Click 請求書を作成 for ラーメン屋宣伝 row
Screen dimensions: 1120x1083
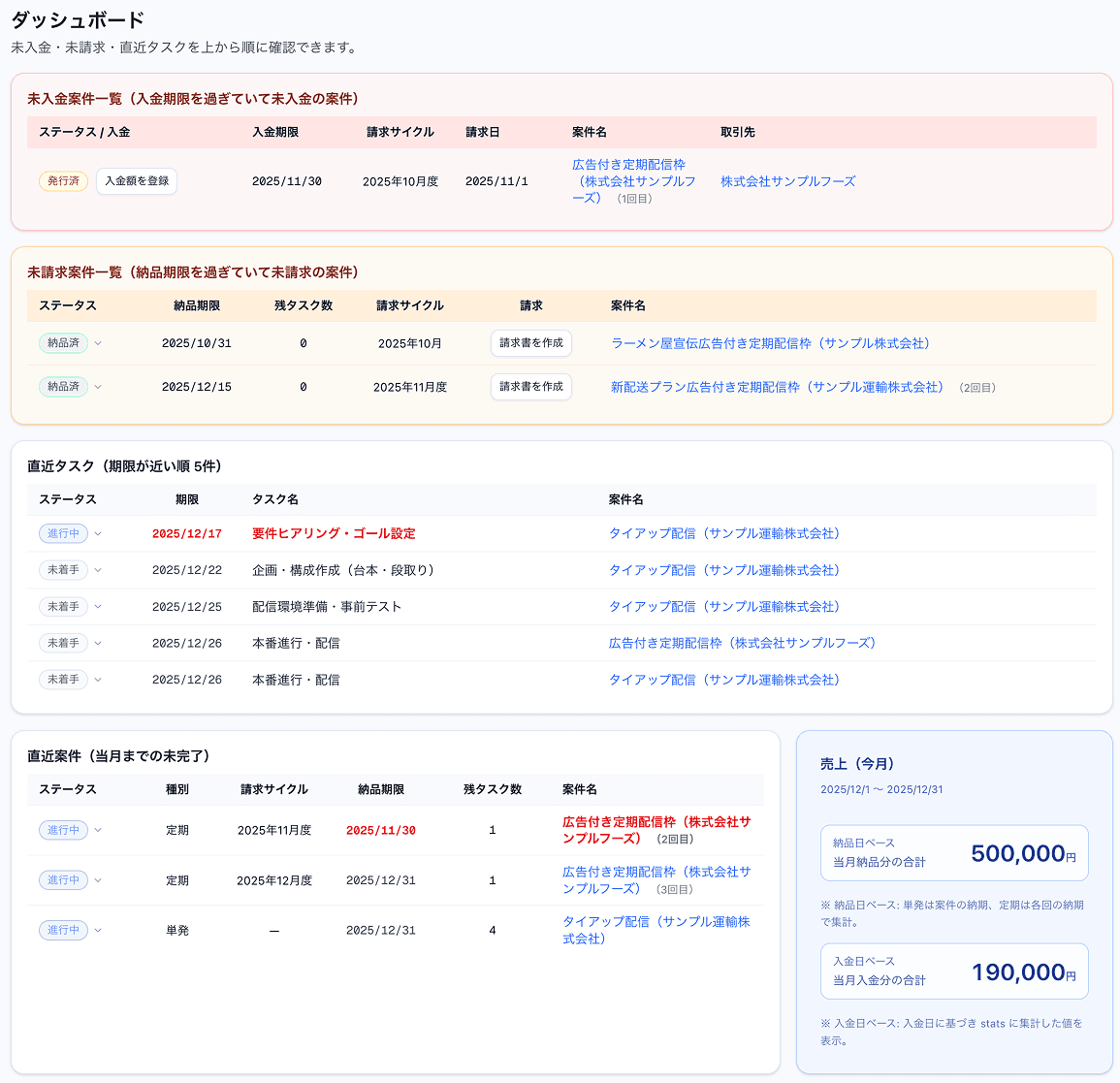[x=530, y=342]
